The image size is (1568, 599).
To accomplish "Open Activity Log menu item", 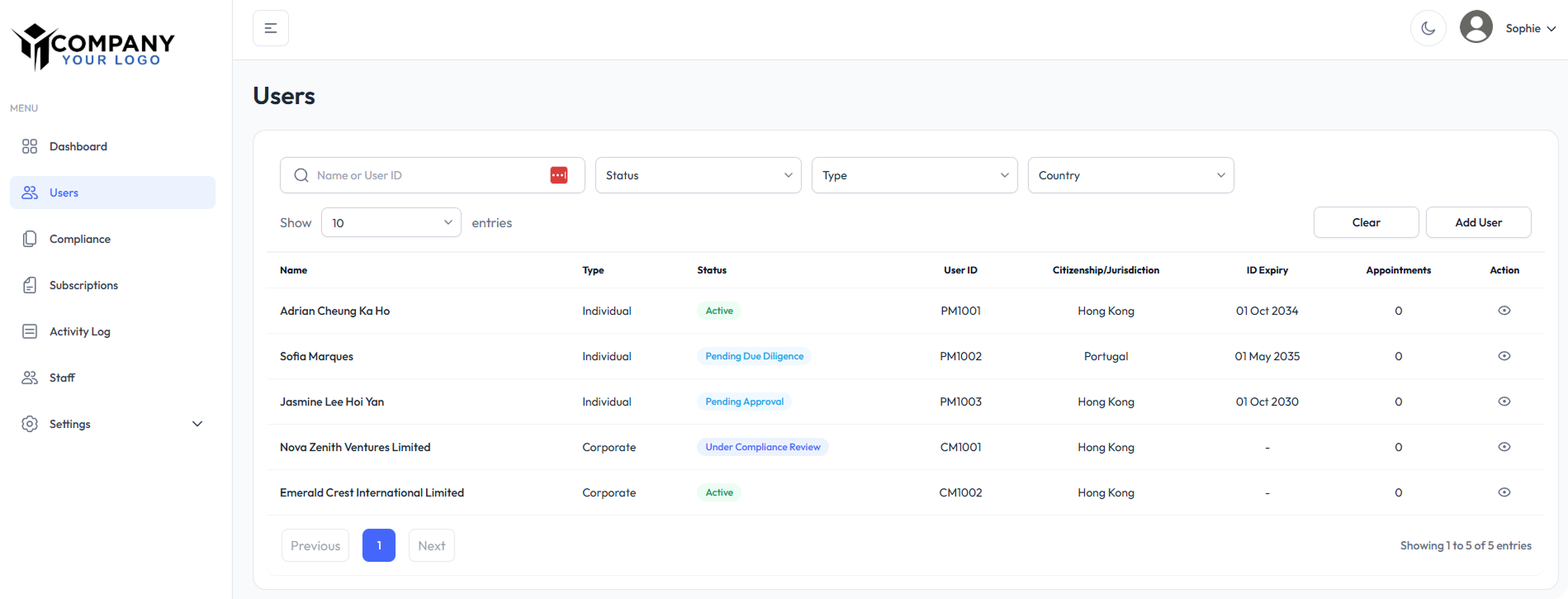I will click(x=112, y=331).
